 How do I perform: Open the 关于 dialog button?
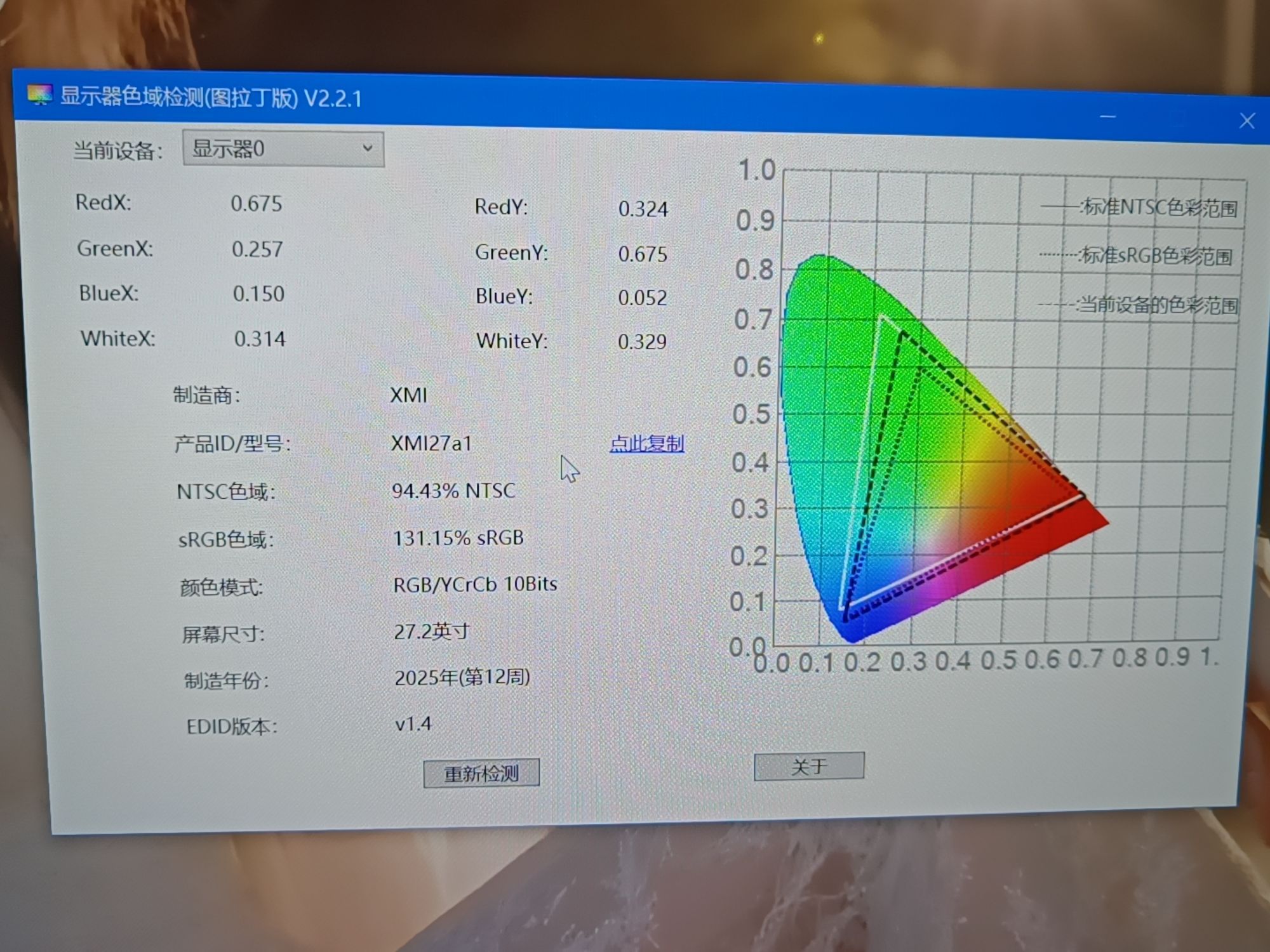808,767
